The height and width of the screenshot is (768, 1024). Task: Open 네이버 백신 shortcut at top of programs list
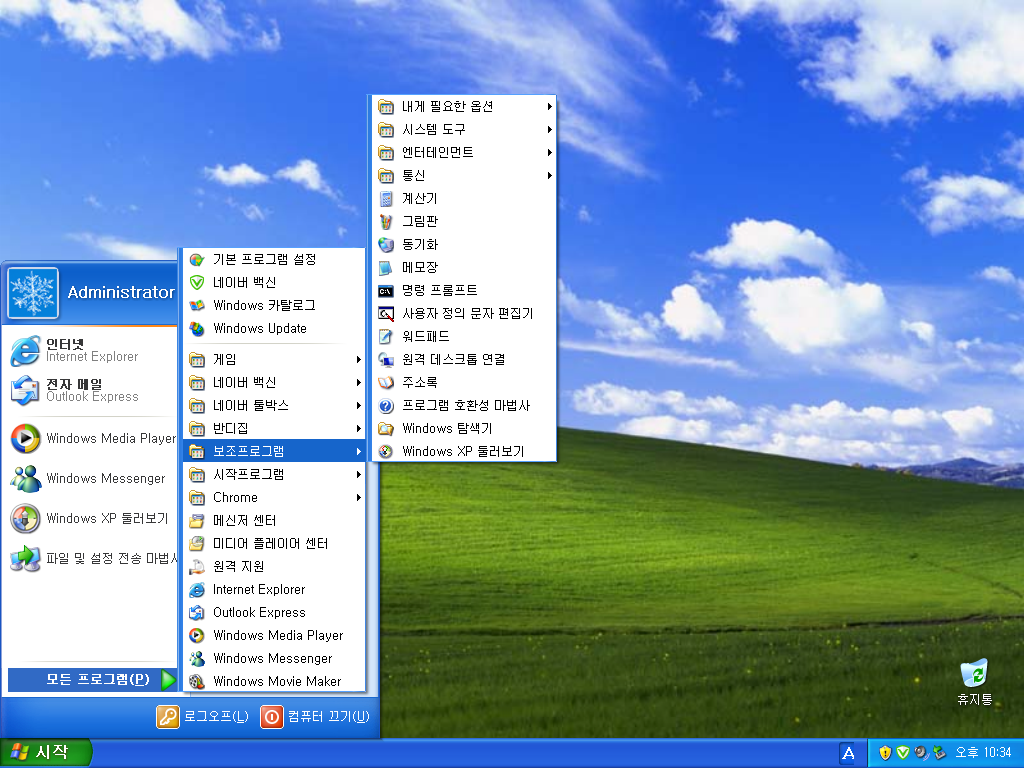point(244,282)
